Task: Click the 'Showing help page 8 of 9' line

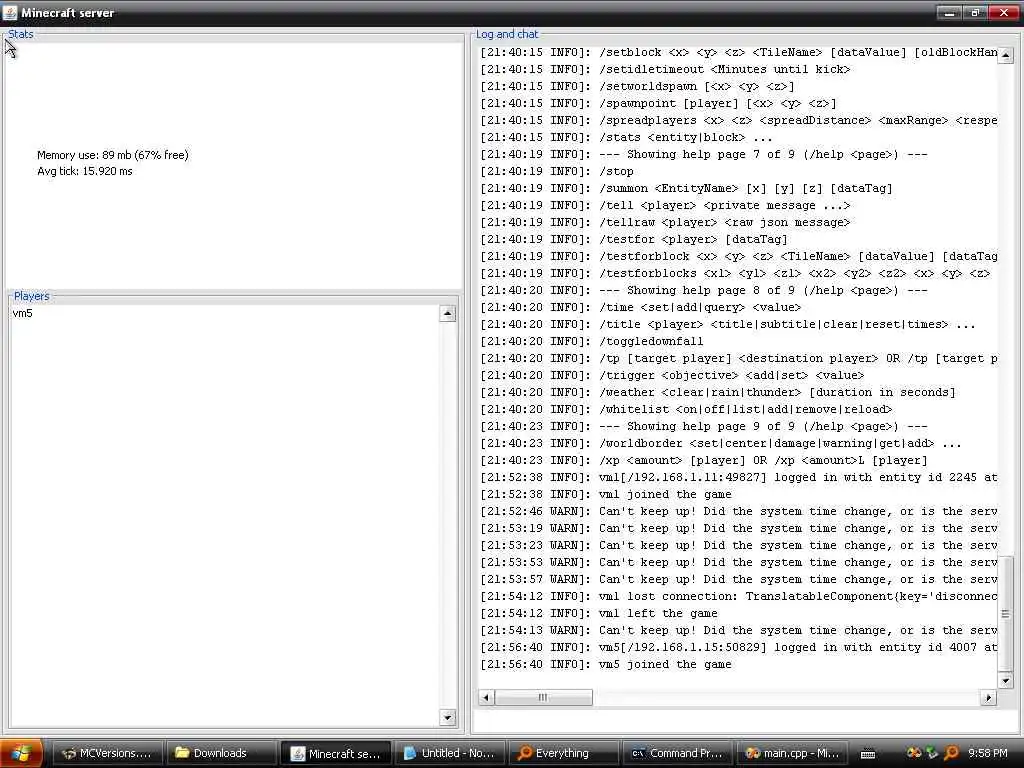Action: tap(704, 291)
